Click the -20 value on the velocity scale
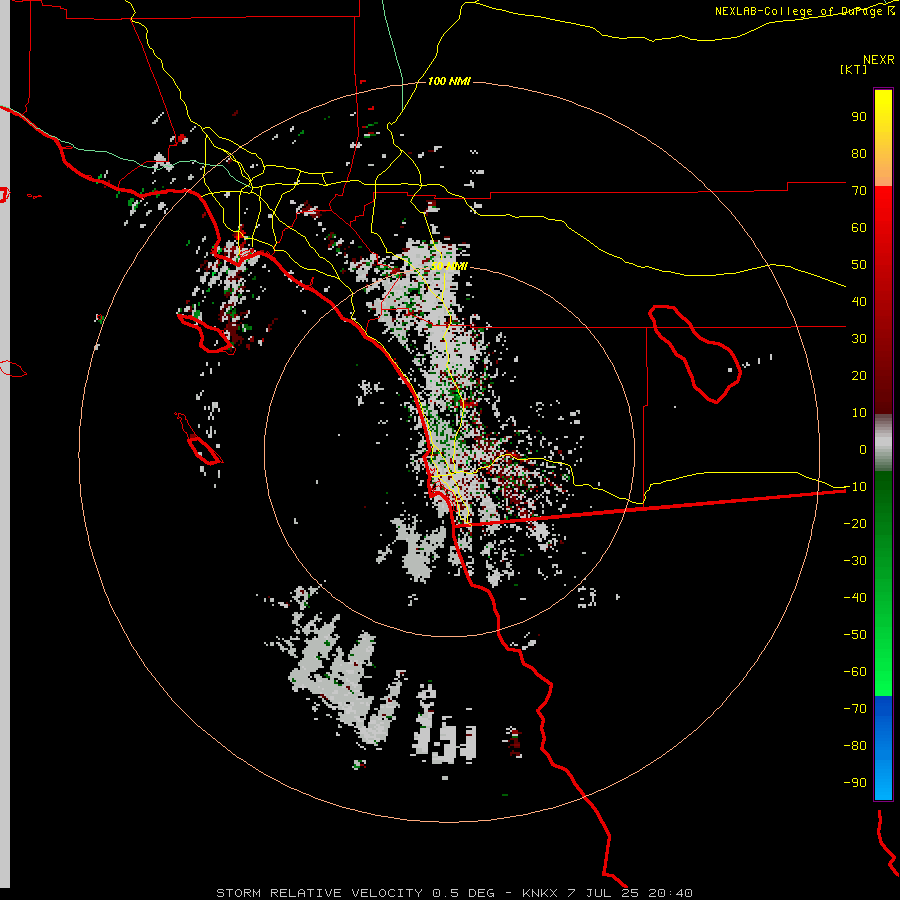 pos(855,524)
